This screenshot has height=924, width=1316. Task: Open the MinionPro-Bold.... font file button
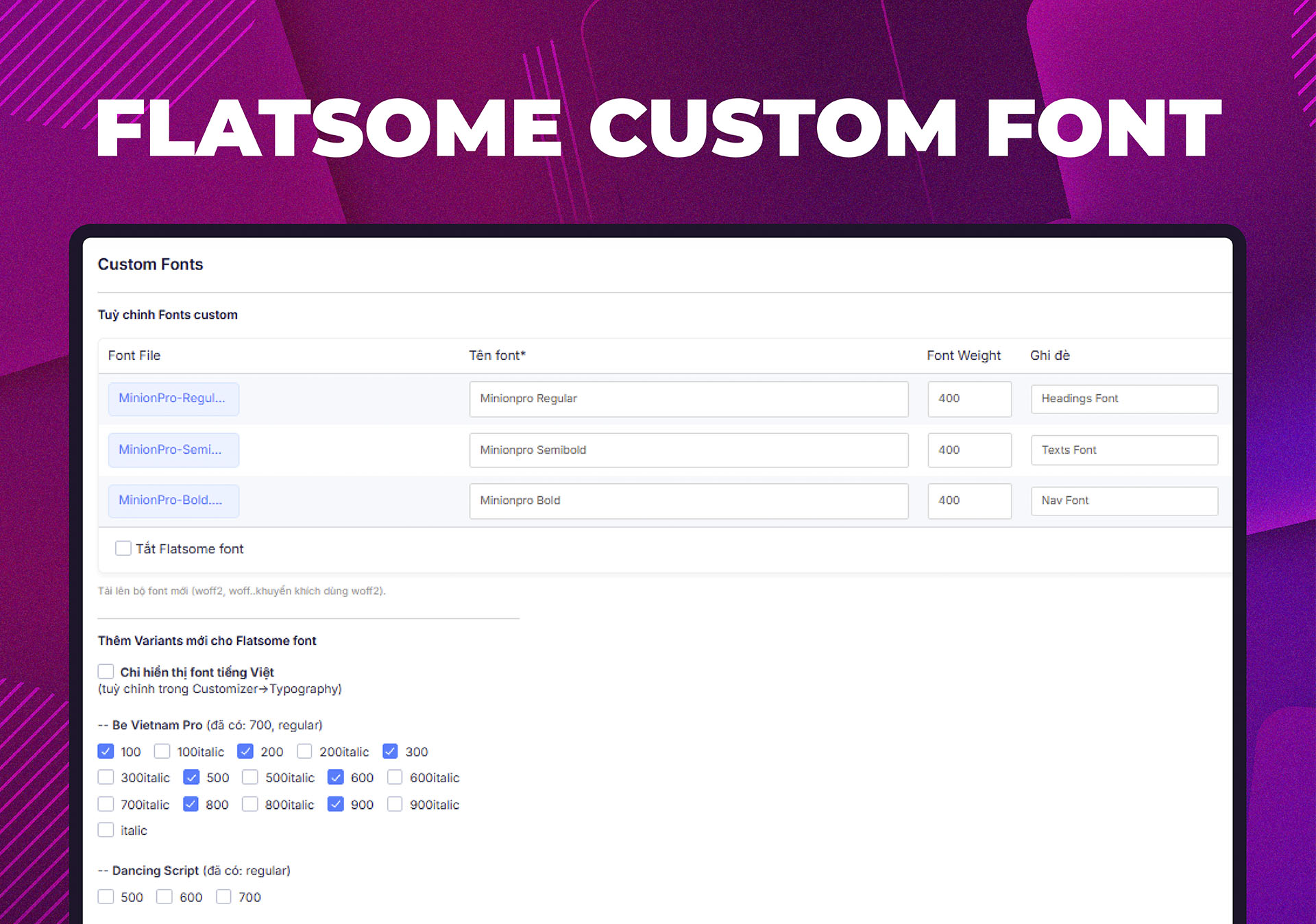click(173, 500)
